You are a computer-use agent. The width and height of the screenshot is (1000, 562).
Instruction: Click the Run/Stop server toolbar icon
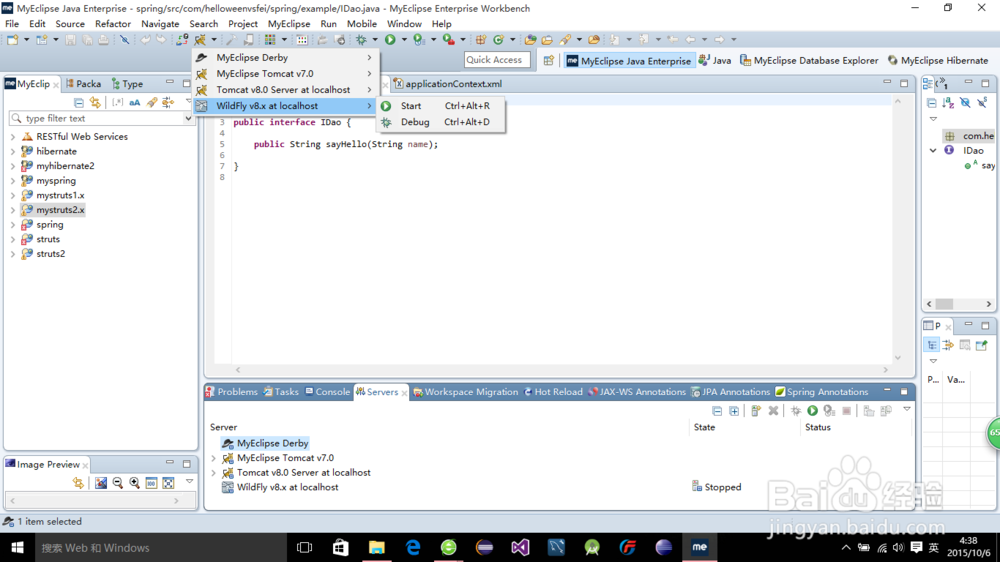pos(200,40)
